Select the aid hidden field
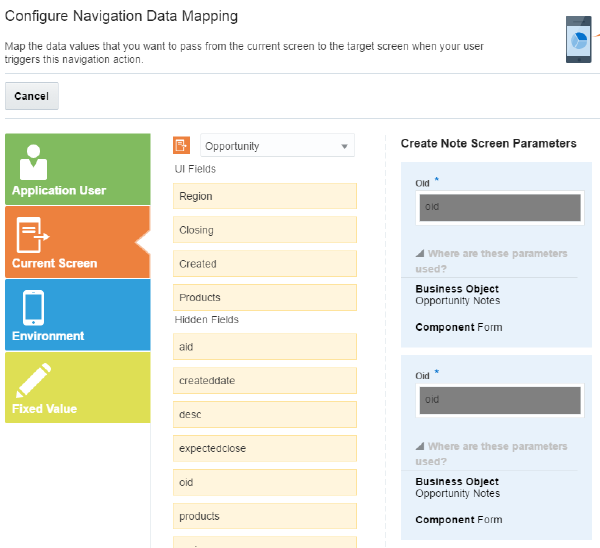 (x=265, y=347)
